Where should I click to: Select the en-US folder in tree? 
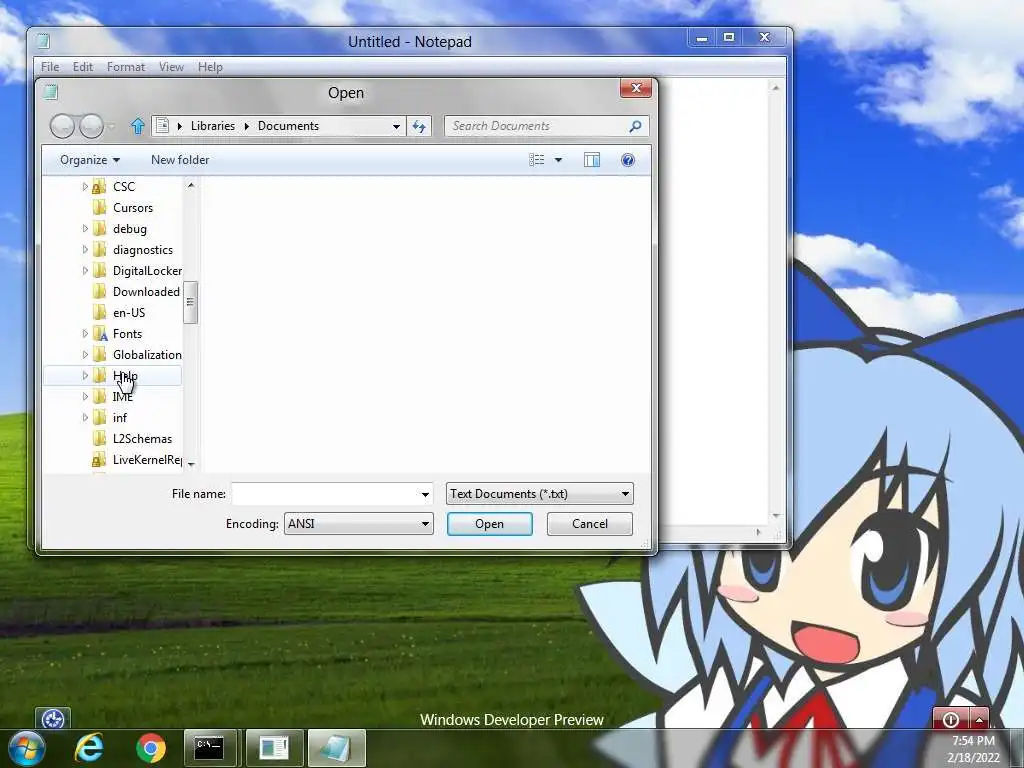point(129,313)
